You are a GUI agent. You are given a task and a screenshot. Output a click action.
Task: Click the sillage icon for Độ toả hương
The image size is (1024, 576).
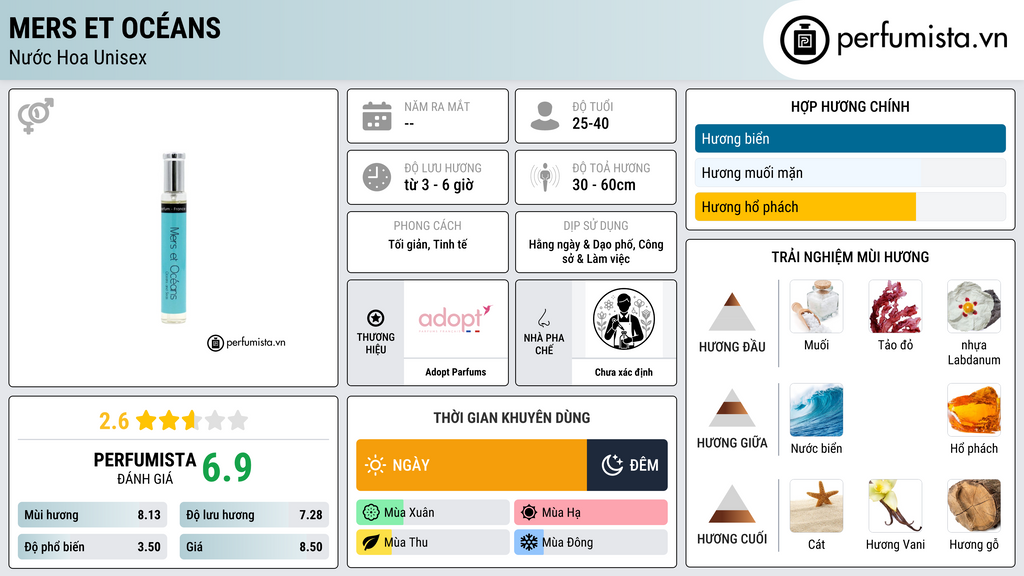(545, 177)
